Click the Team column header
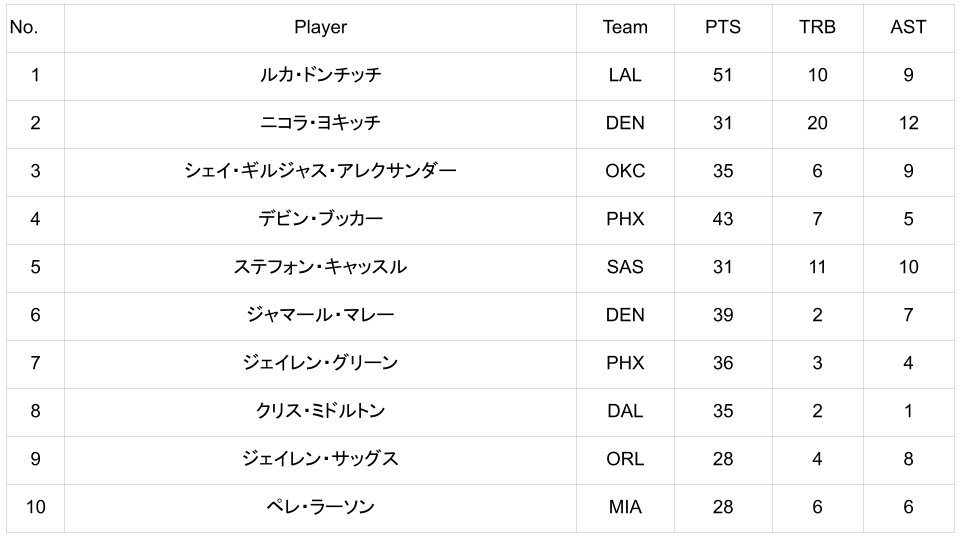Viewport: 960px width, 540px height. point(625,27)
